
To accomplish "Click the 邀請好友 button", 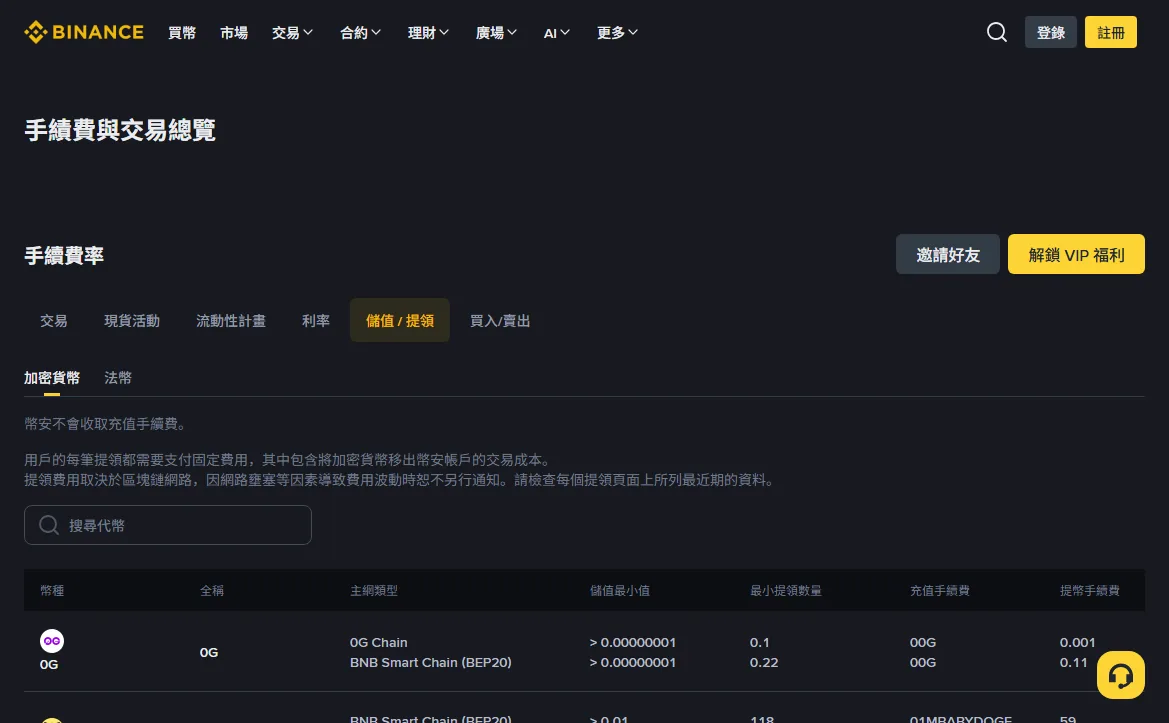I will (948, 254).
